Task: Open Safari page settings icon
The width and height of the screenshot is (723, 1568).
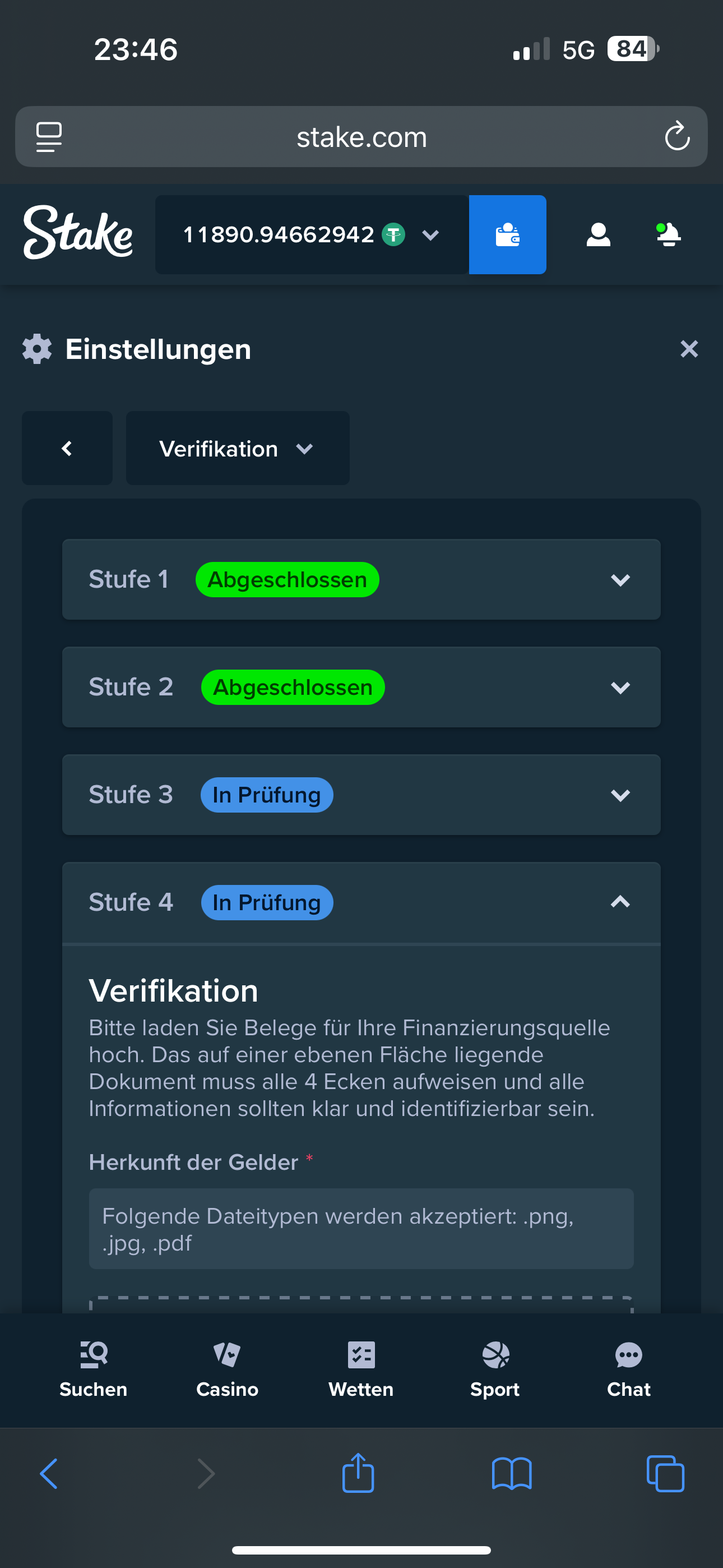Action: (49, 136)
